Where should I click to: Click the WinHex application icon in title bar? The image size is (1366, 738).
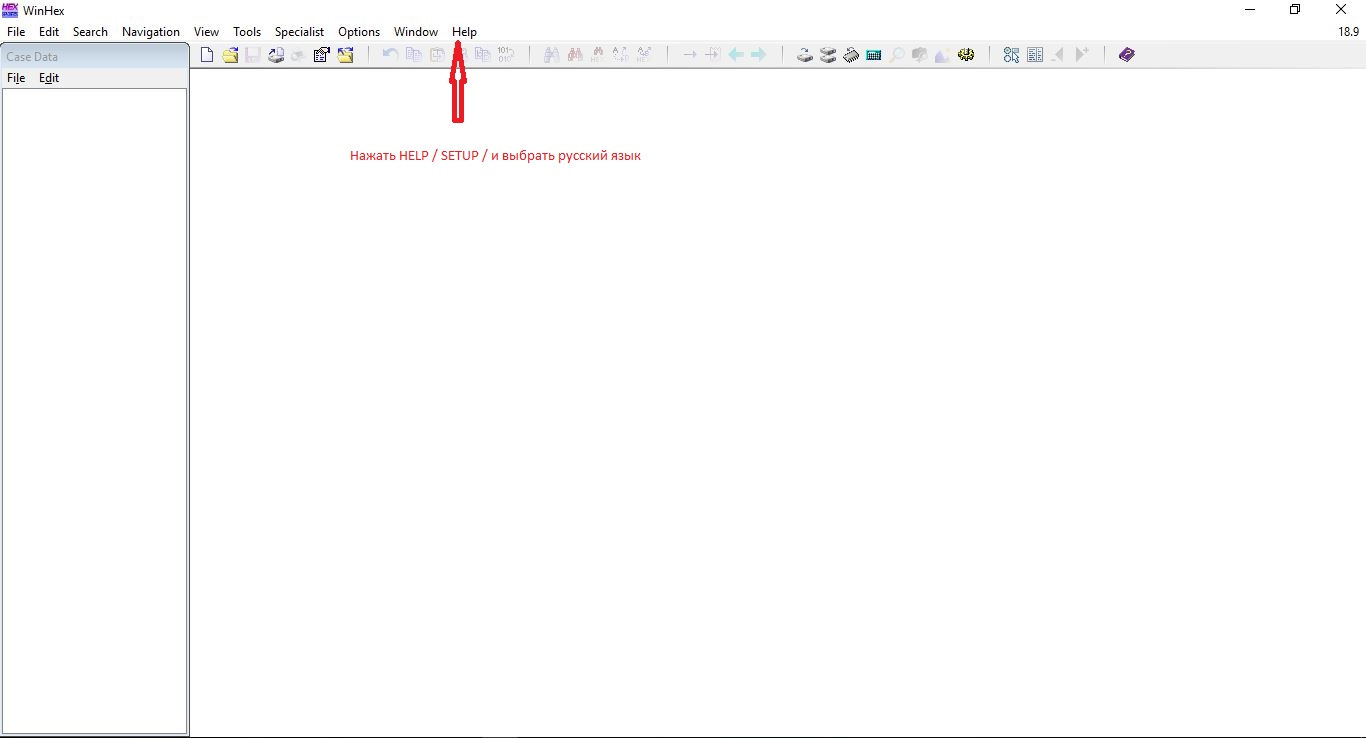(10, 10)
